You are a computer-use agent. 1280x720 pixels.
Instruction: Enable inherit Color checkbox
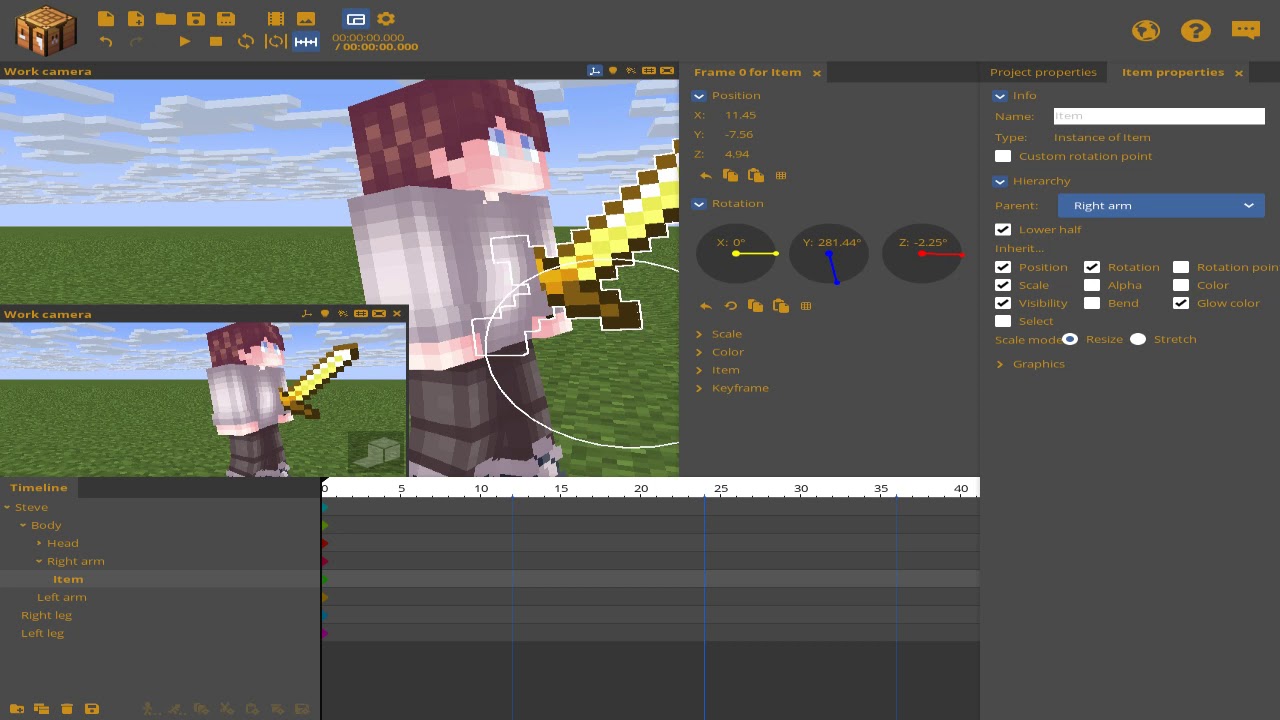(x=1181, y=285)
